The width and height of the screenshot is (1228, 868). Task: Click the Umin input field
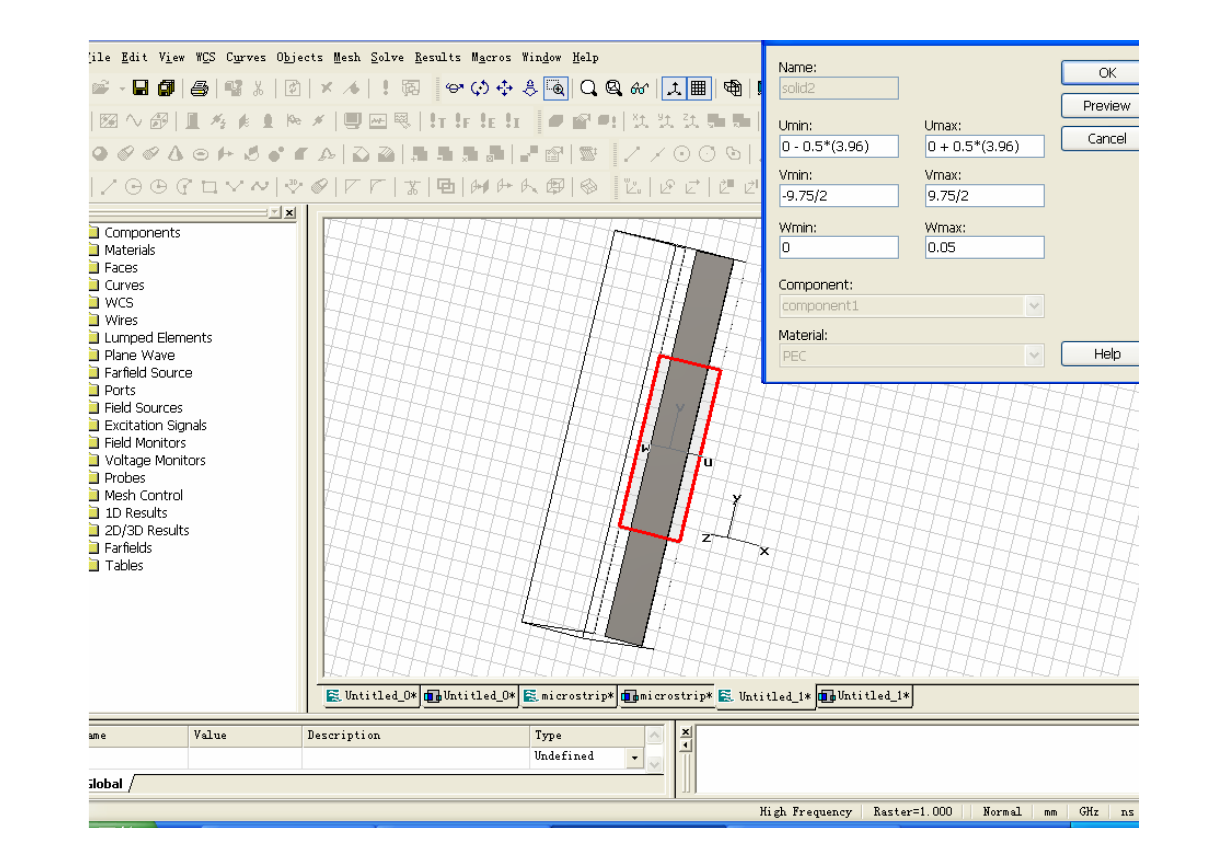click(839, 146)
